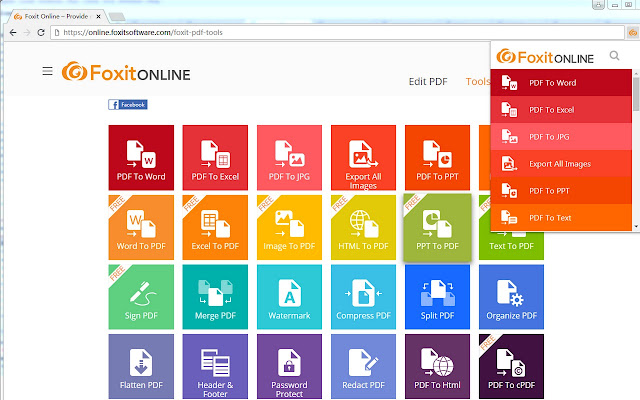Click the Foxit Online logo in popup
Viewport: 640px width, 400px height.
pos(545,57)
